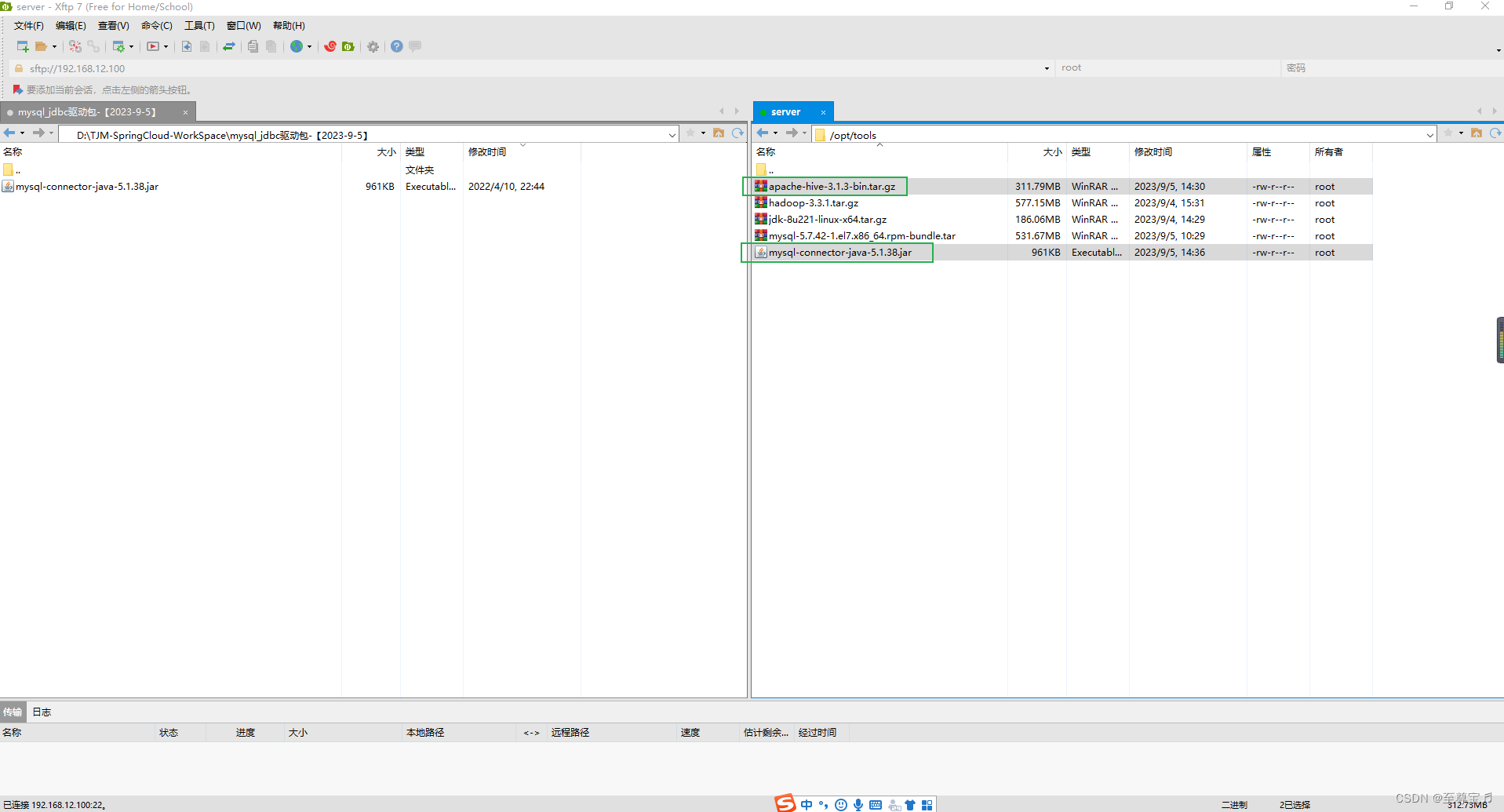Screen dimensions: 1504x812
Task: Select the 传输 transfer tab
Action: (x=13, y=712)
